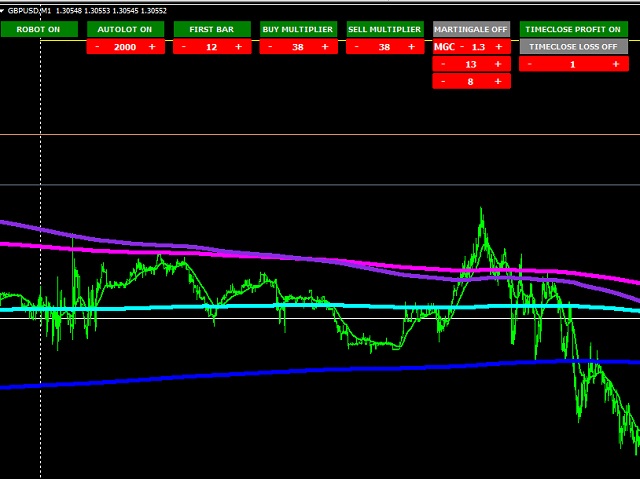640x480 pixels.
Task: Increase the buy multiplier value
Action: (x=325, y=47)
